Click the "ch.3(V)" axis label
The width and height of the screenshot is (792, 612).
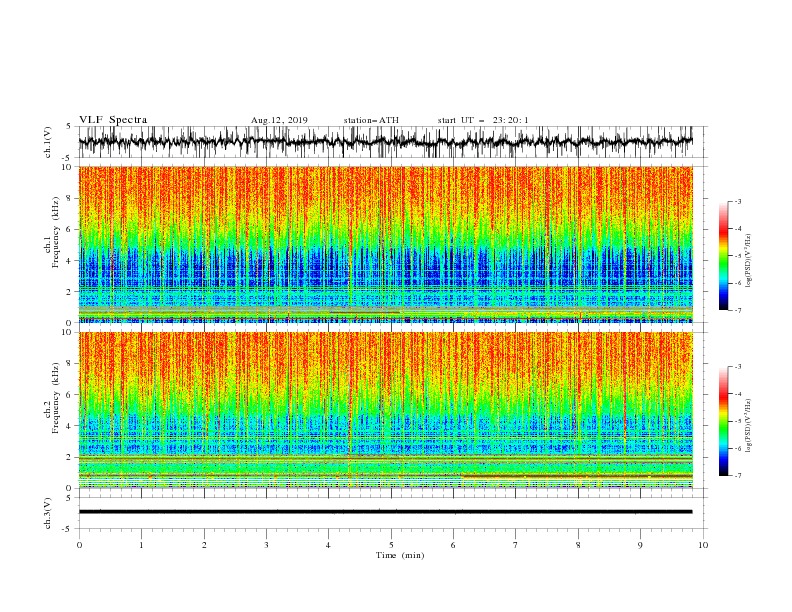(x=48, y=513)
